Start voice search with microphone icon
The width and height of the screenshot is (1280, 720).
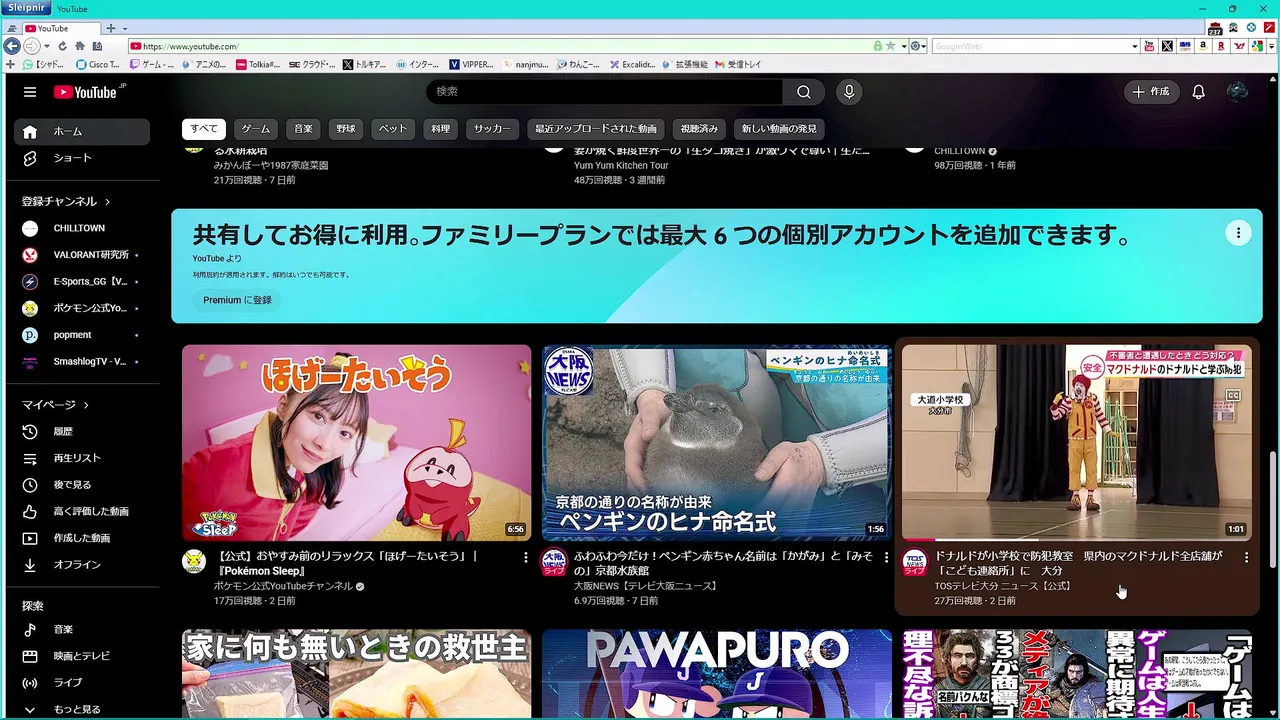(849, 92)
